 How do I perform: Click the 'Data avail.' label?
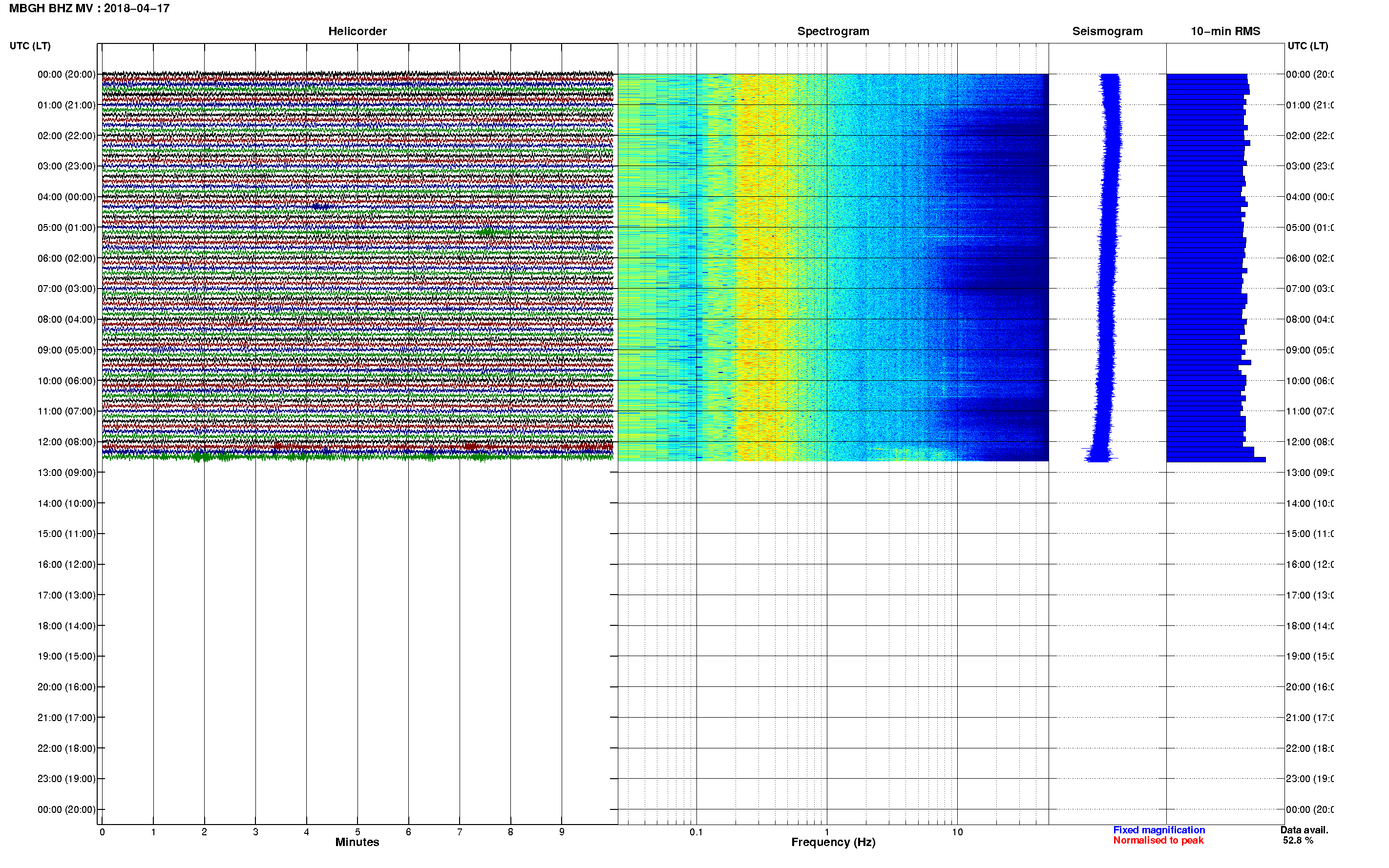pyautogui.click(x=1304, y=830)
